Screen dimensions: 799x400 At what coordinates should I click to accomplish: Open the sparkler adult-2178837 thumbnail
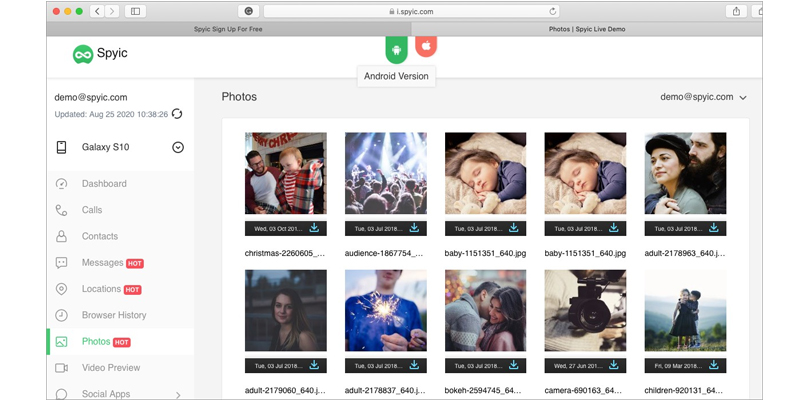(x=386, y=310)
